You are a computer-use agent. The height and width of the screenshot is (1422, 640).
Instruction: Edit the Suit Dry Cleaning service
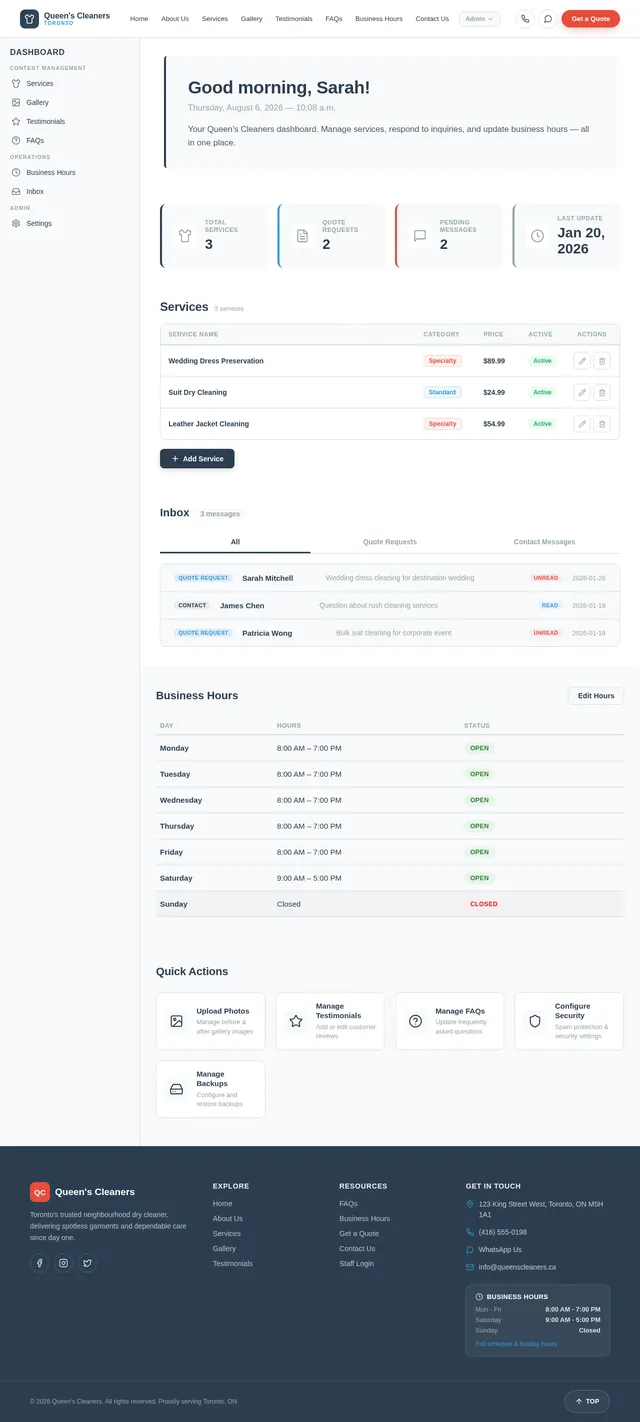pyautogui.click(x=582, y=392)
